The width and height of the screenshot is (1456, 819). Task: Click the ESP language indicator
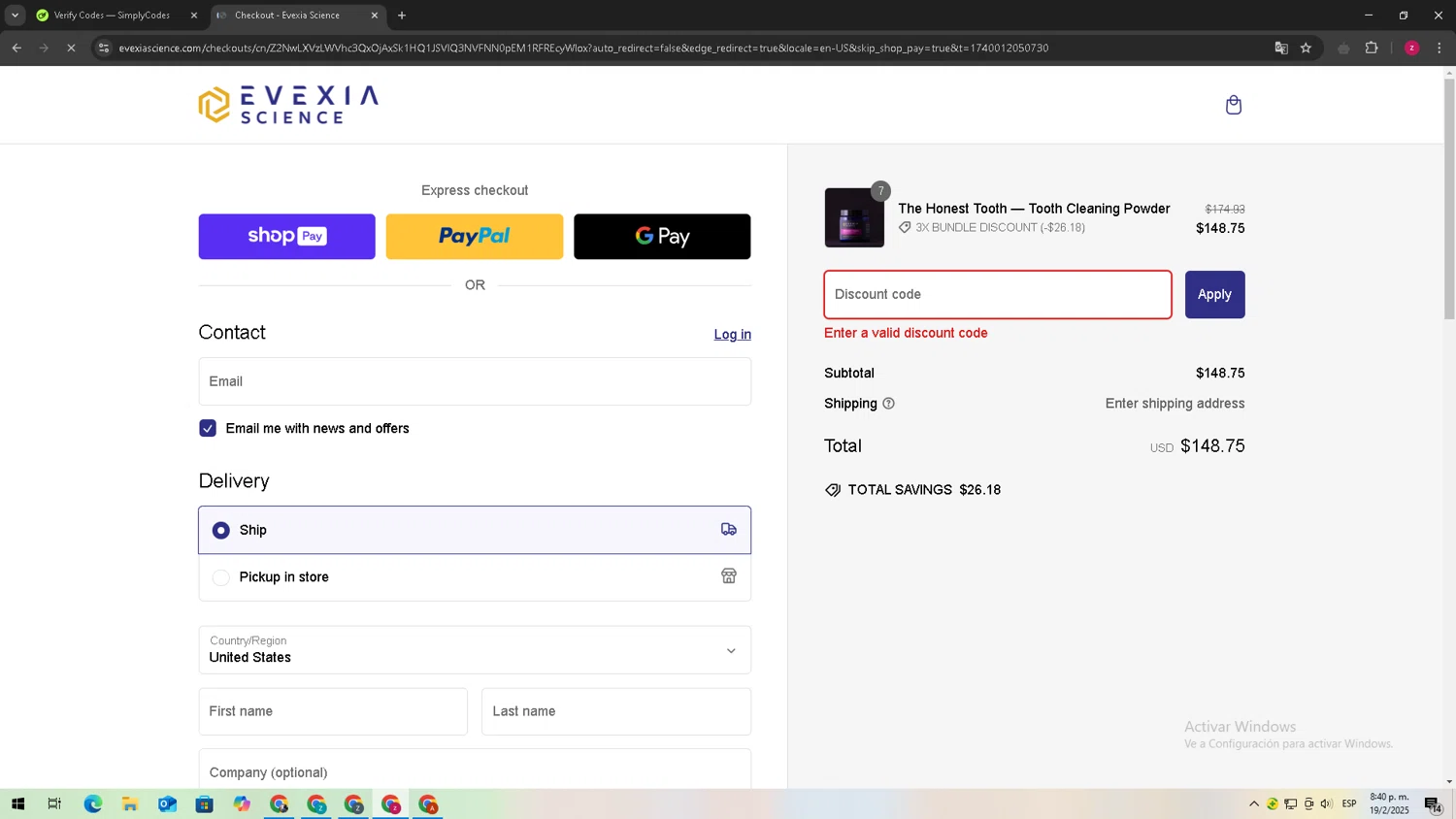click(1349, 804)
